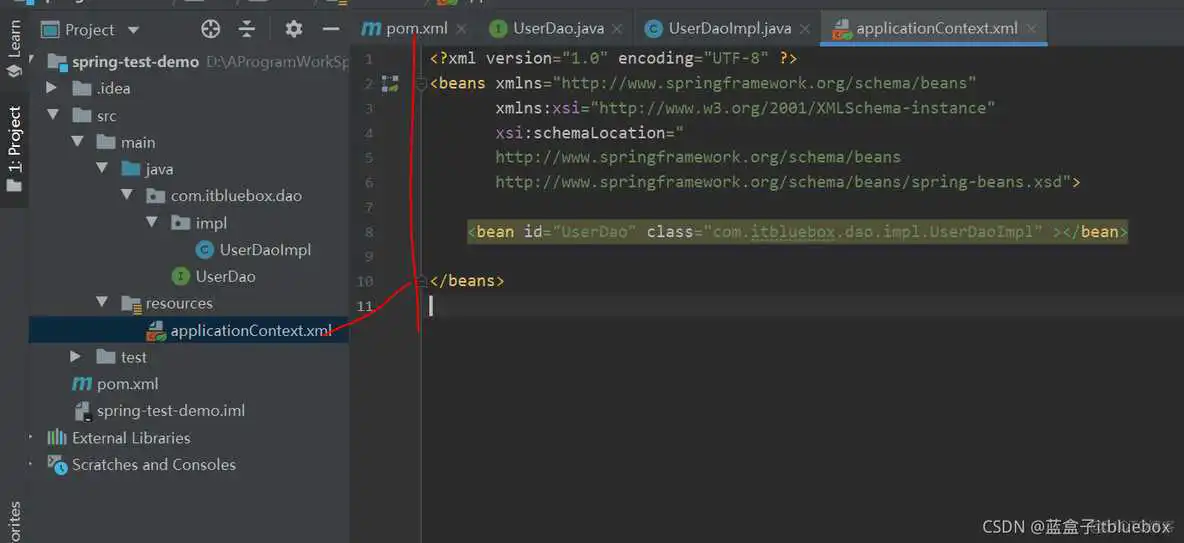The height and width of the screenshot is (543, 1184).
Task: Expand External Libraries node
Action: 31,437
